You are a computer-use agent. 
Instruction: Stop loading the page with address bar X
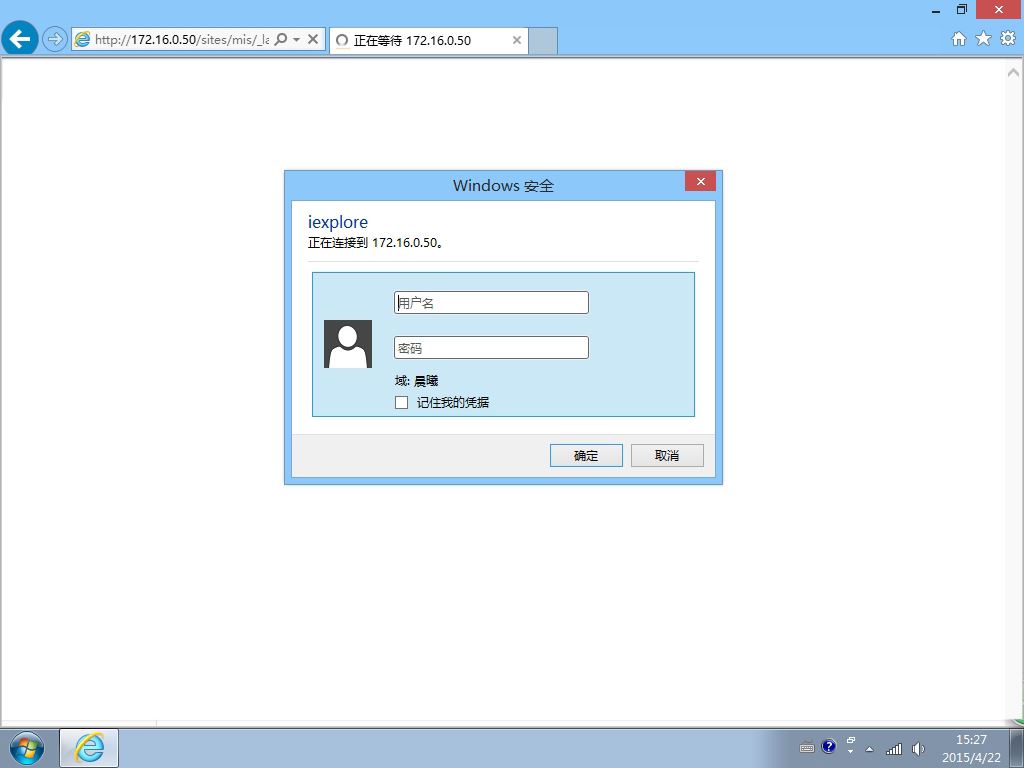pyautogui.click(x=313, y=39)
